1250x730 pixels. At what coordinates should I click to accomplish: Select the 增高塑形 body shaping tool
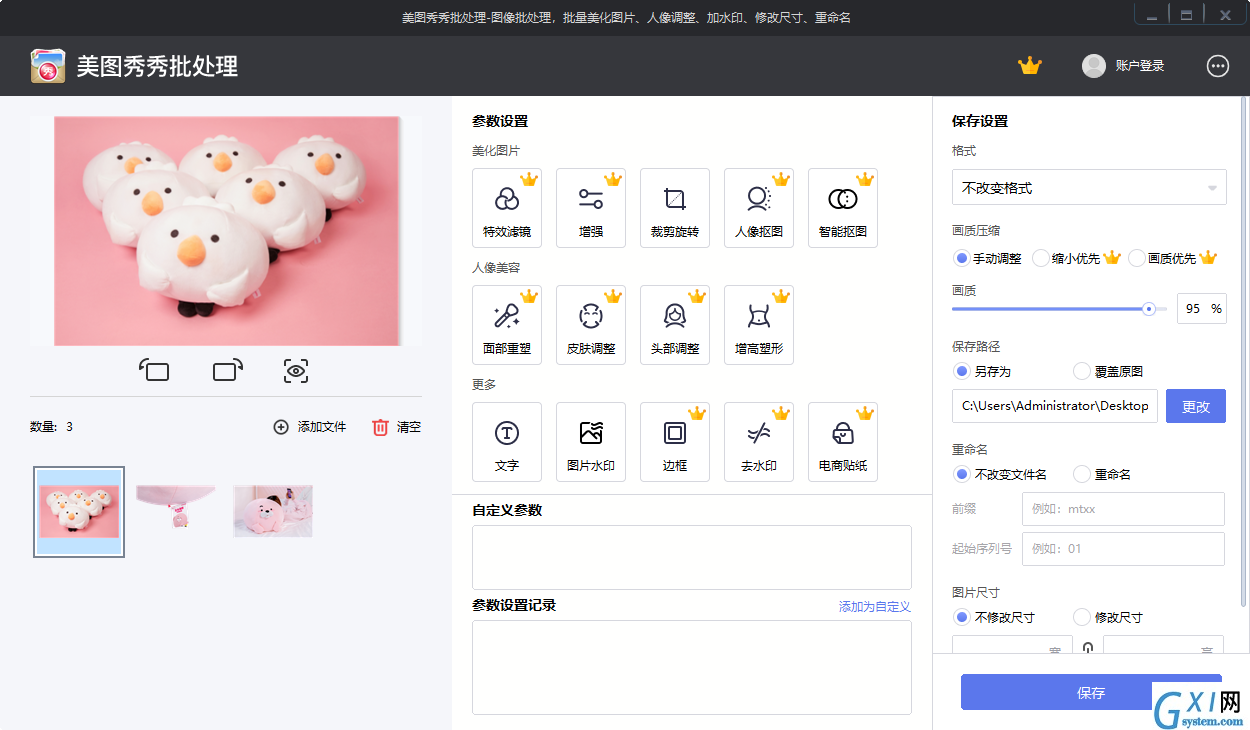[759, 325]
